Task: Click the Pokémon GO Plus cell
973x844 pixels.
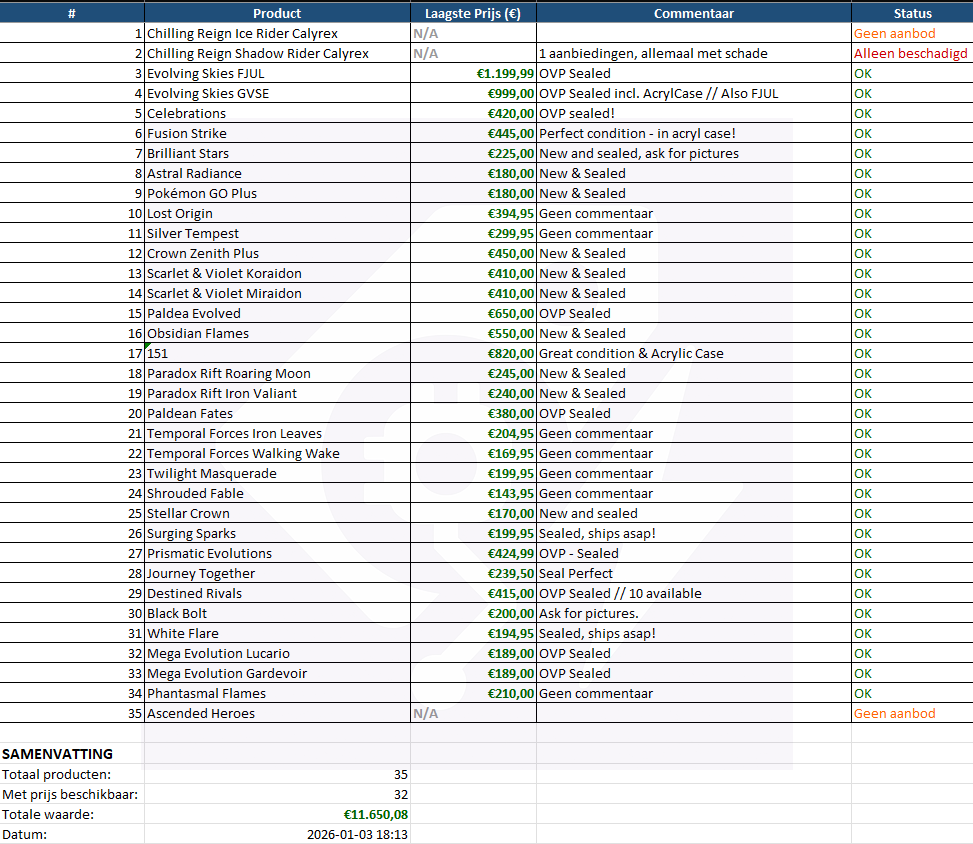Action: 277,193
